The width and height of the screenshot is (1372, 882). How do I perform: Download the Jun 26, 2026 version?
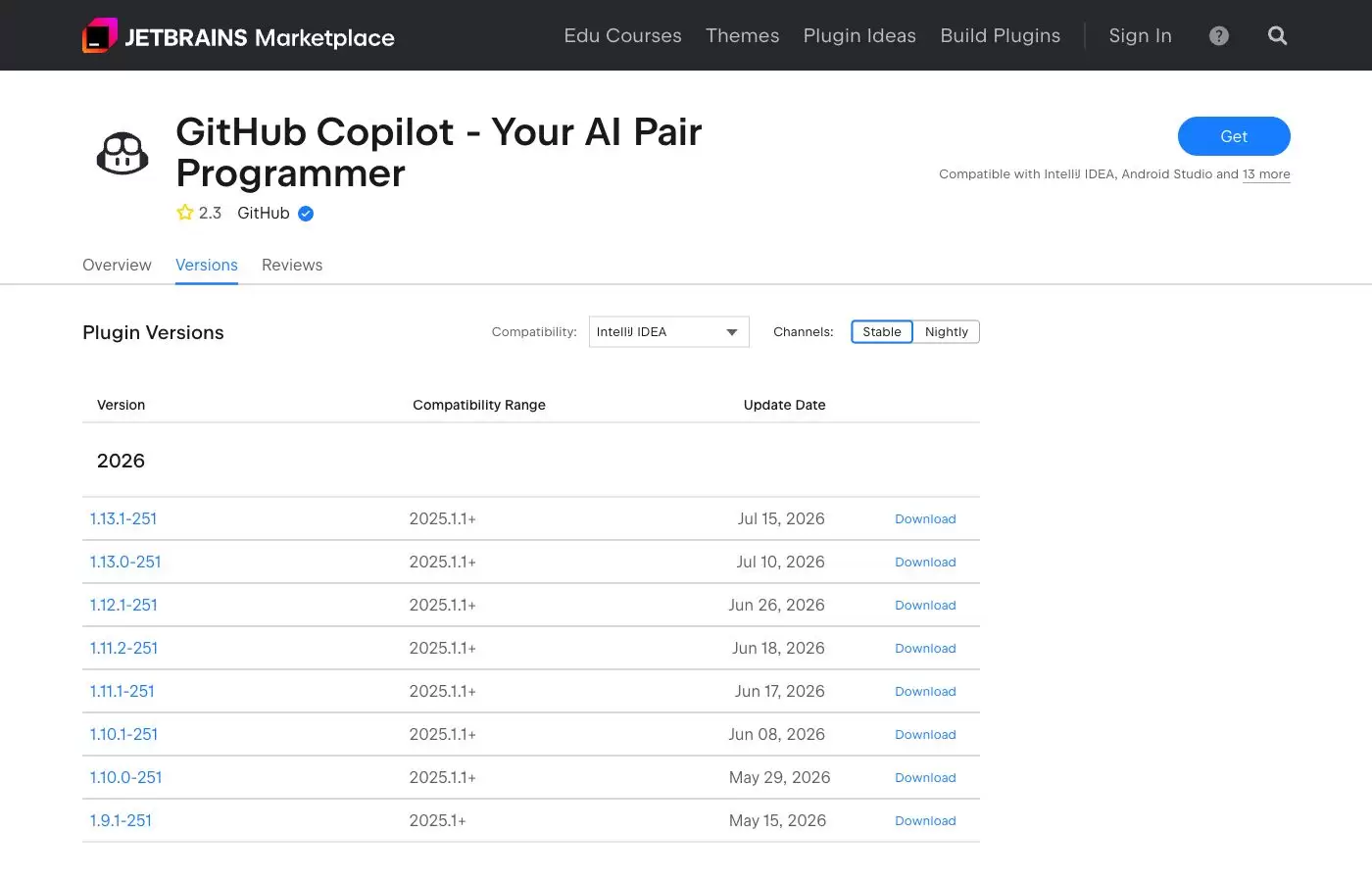[x=925, y=606]
